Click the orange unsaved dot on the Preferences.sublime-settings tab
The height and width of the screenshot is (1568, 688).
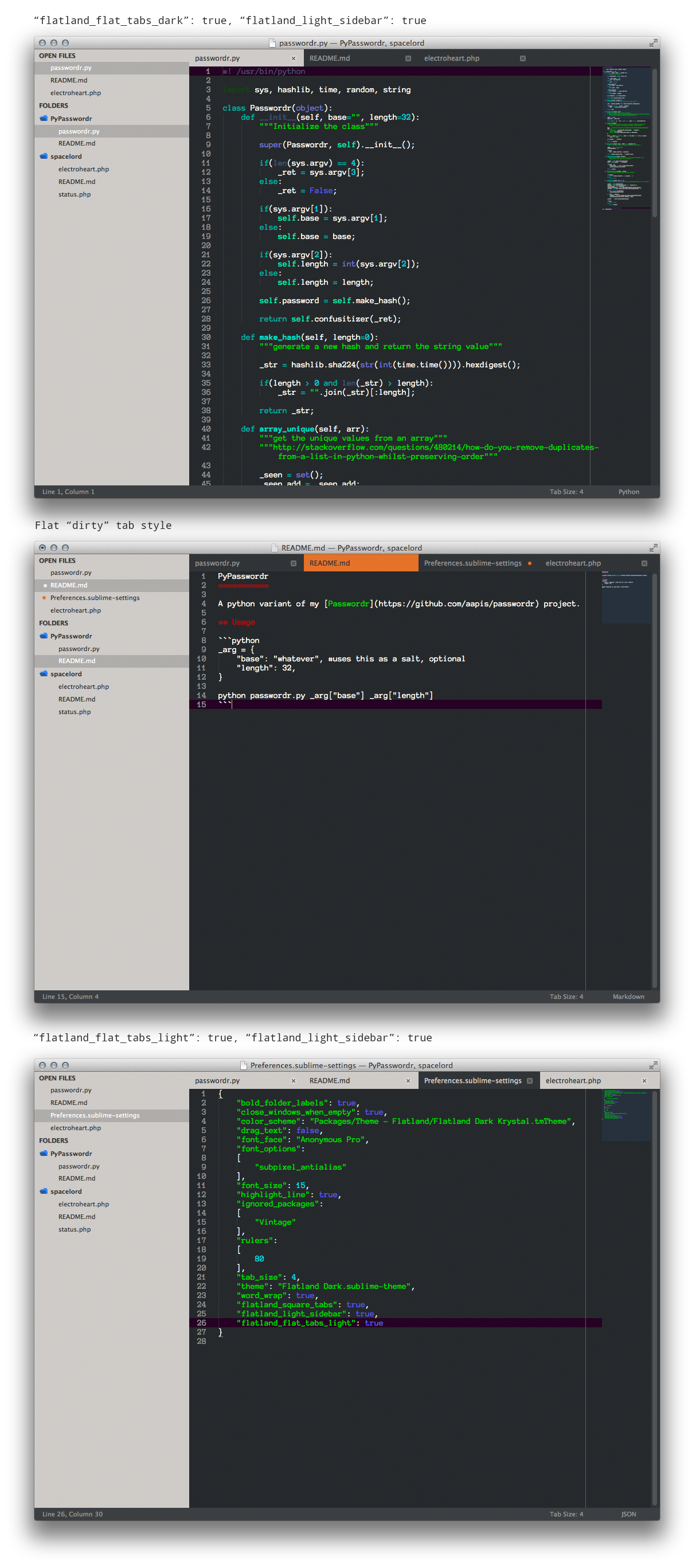[530, 564]
